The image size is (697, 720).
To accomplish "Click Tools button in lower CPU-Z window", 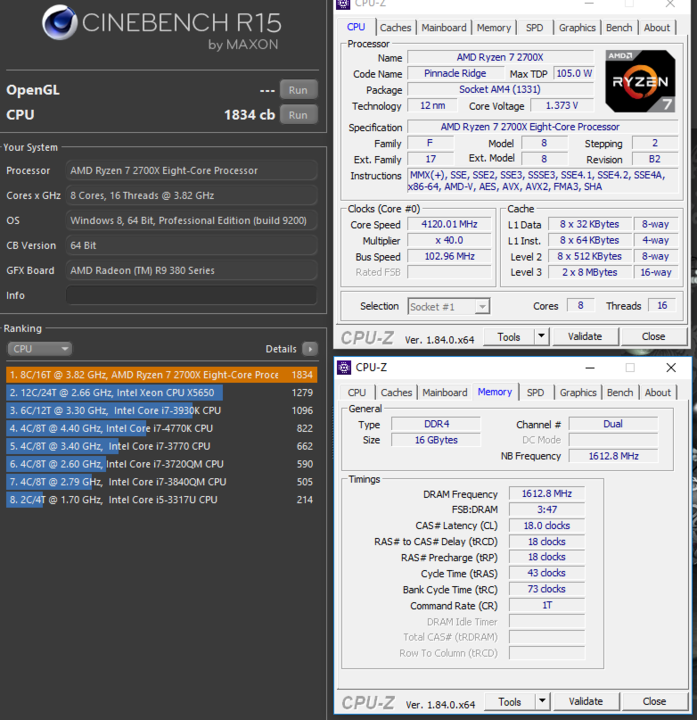I will point(510,702).
